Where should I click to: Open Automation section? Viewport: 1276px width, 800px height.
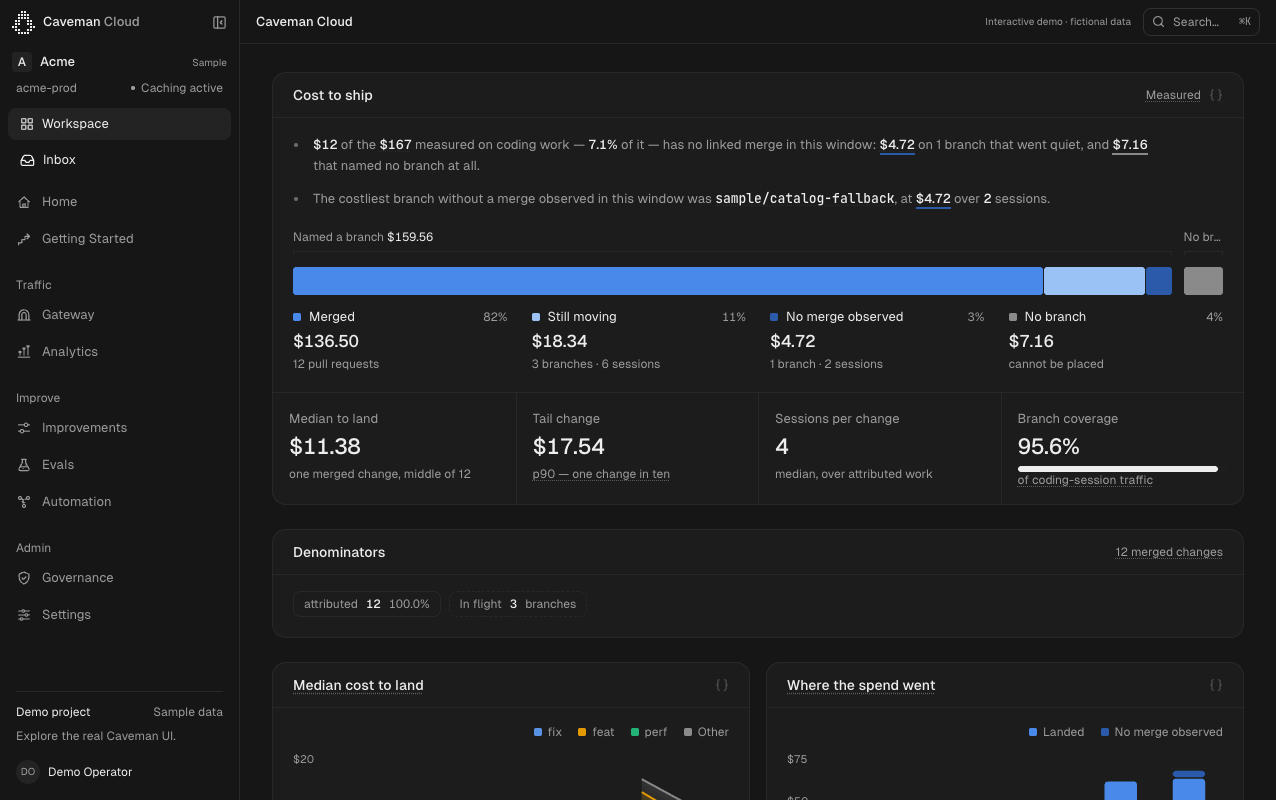[x=120, y=502]
